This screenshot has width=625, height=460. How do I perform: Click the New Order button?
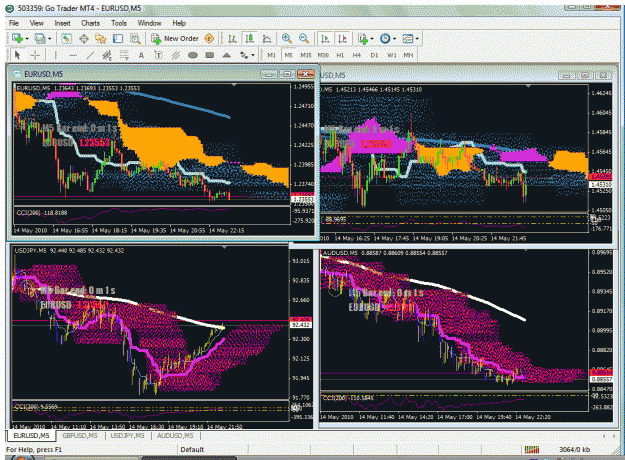pyautogui.click(x=175, y=38)
